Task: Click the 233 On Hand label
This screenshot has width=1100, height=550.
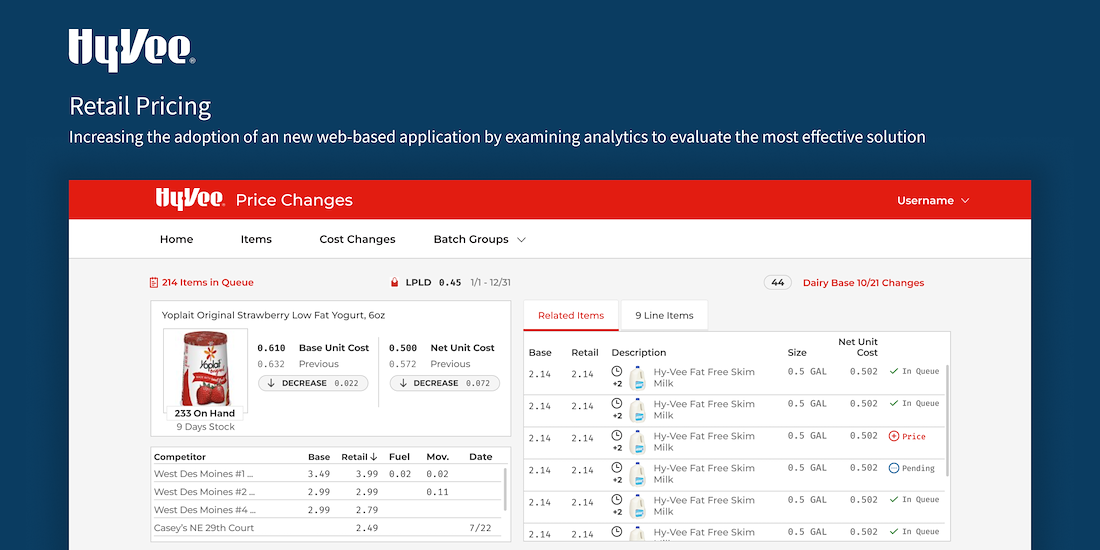Action: pyautogui.click(x=204, y=413)
